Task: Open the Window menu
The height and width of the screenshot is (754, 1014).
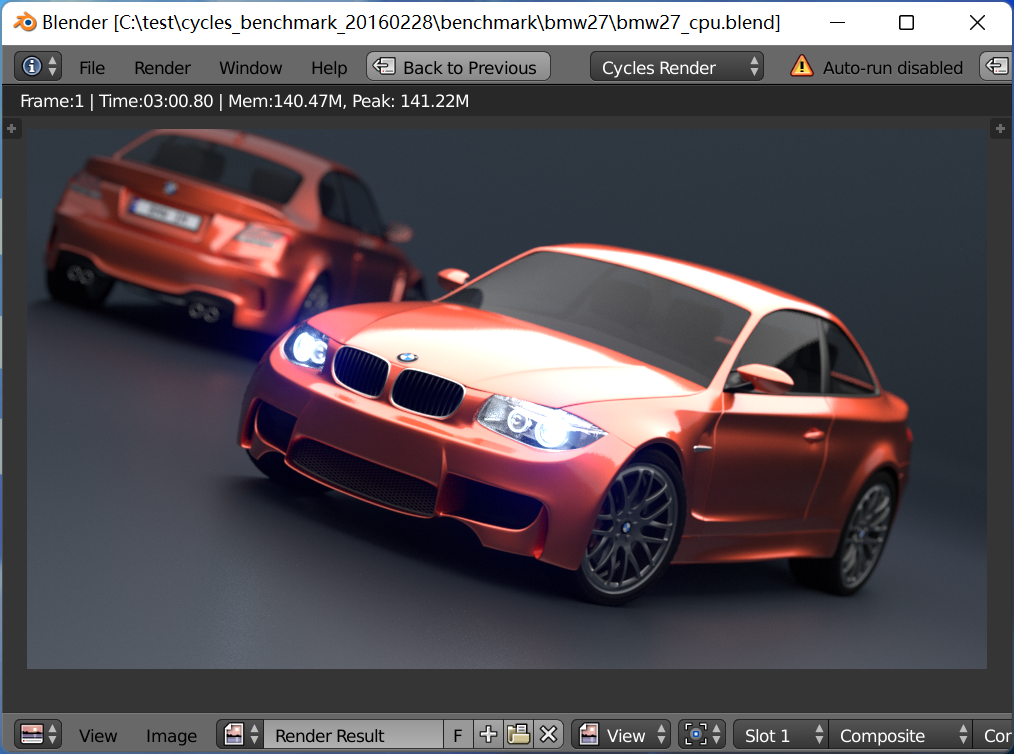Action: pyautogui.click(x=250, y=68)
